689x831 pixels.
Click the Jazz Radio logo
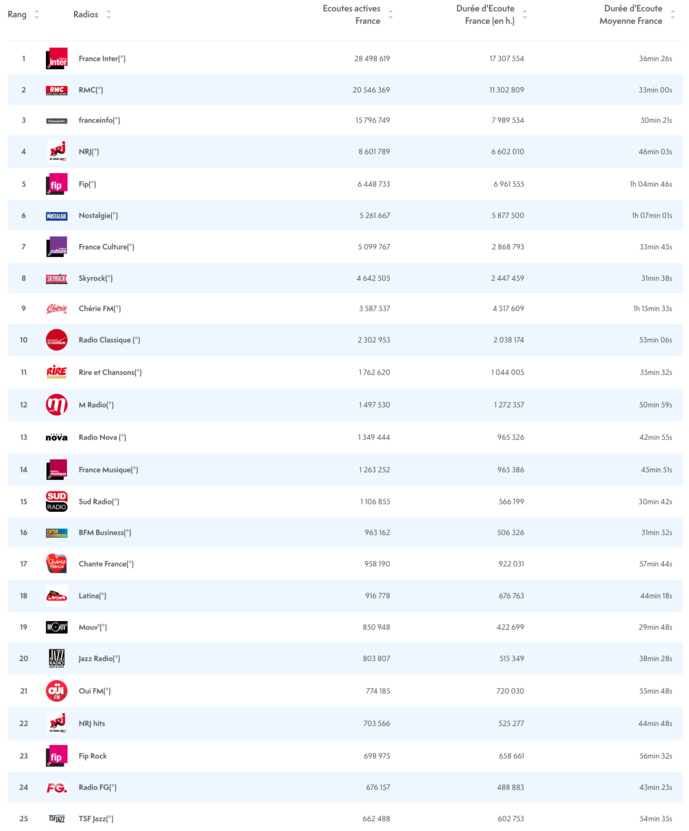[55, 659]
